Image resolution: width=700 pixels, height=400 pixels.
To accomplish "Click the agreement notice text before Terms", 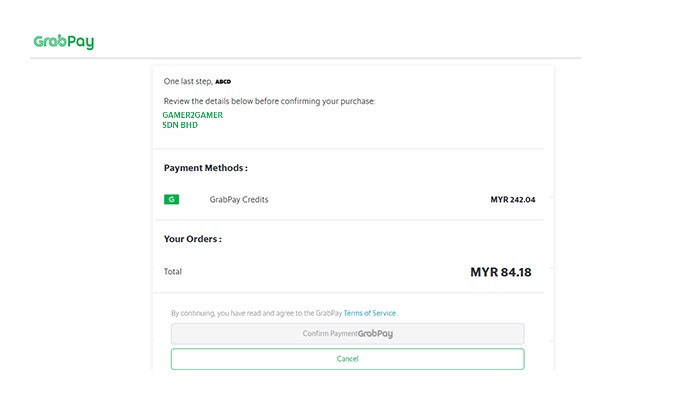I will [x=257, y=313].
